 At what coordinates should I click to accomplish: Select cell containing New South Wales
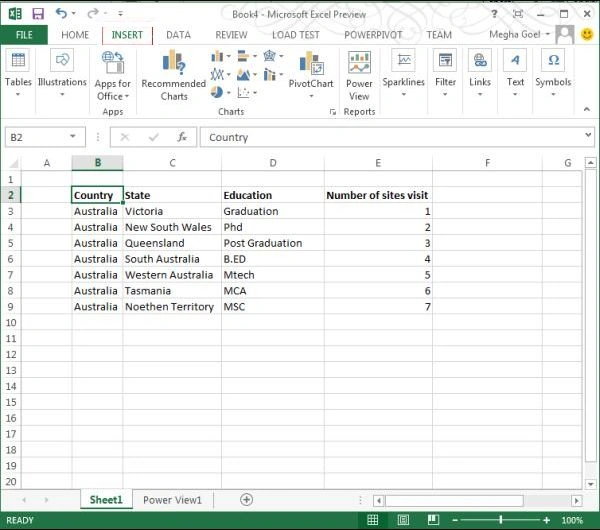click(172, 227)
